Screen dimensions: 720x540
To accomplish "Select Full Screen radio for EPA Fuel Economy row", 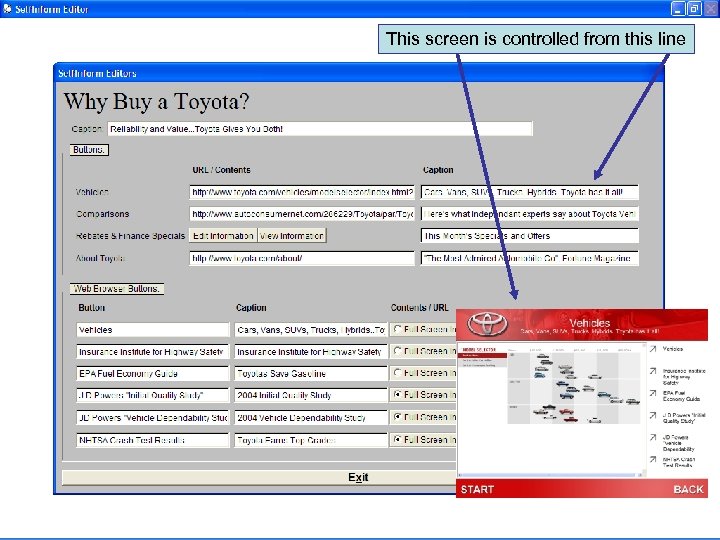I will pos(398,372).
